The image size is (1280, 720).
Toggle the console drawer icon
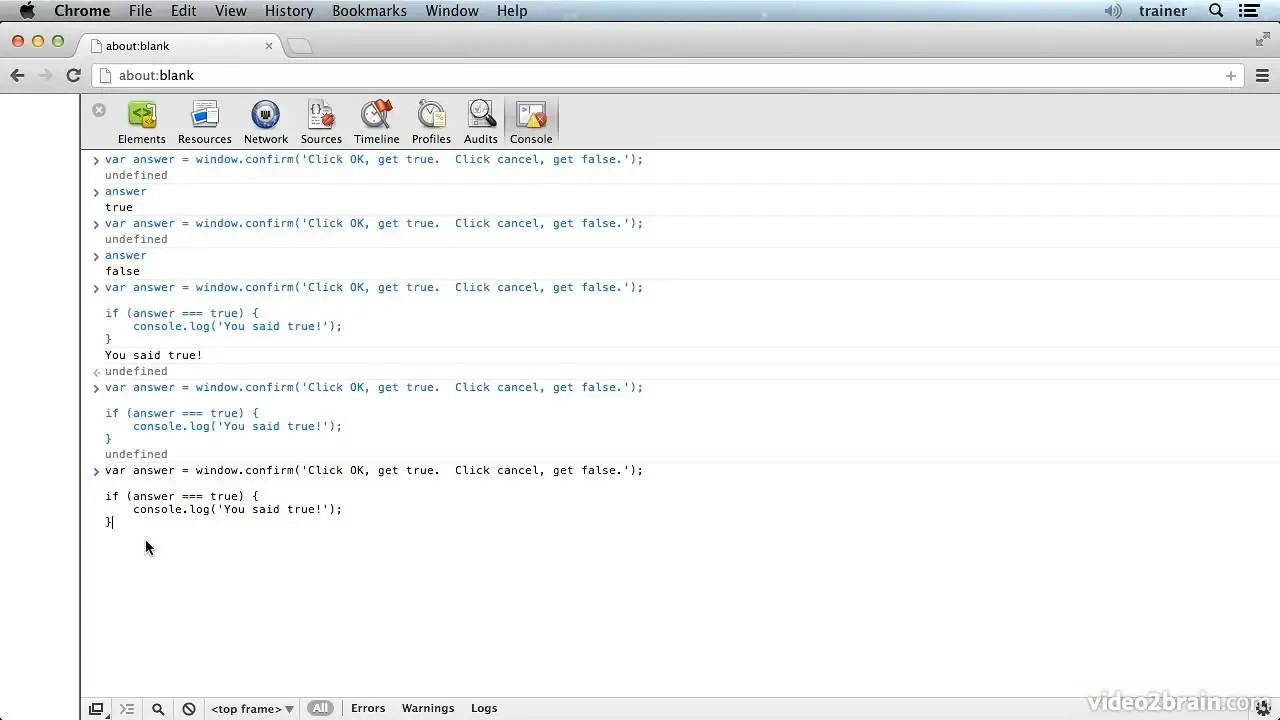127,709
